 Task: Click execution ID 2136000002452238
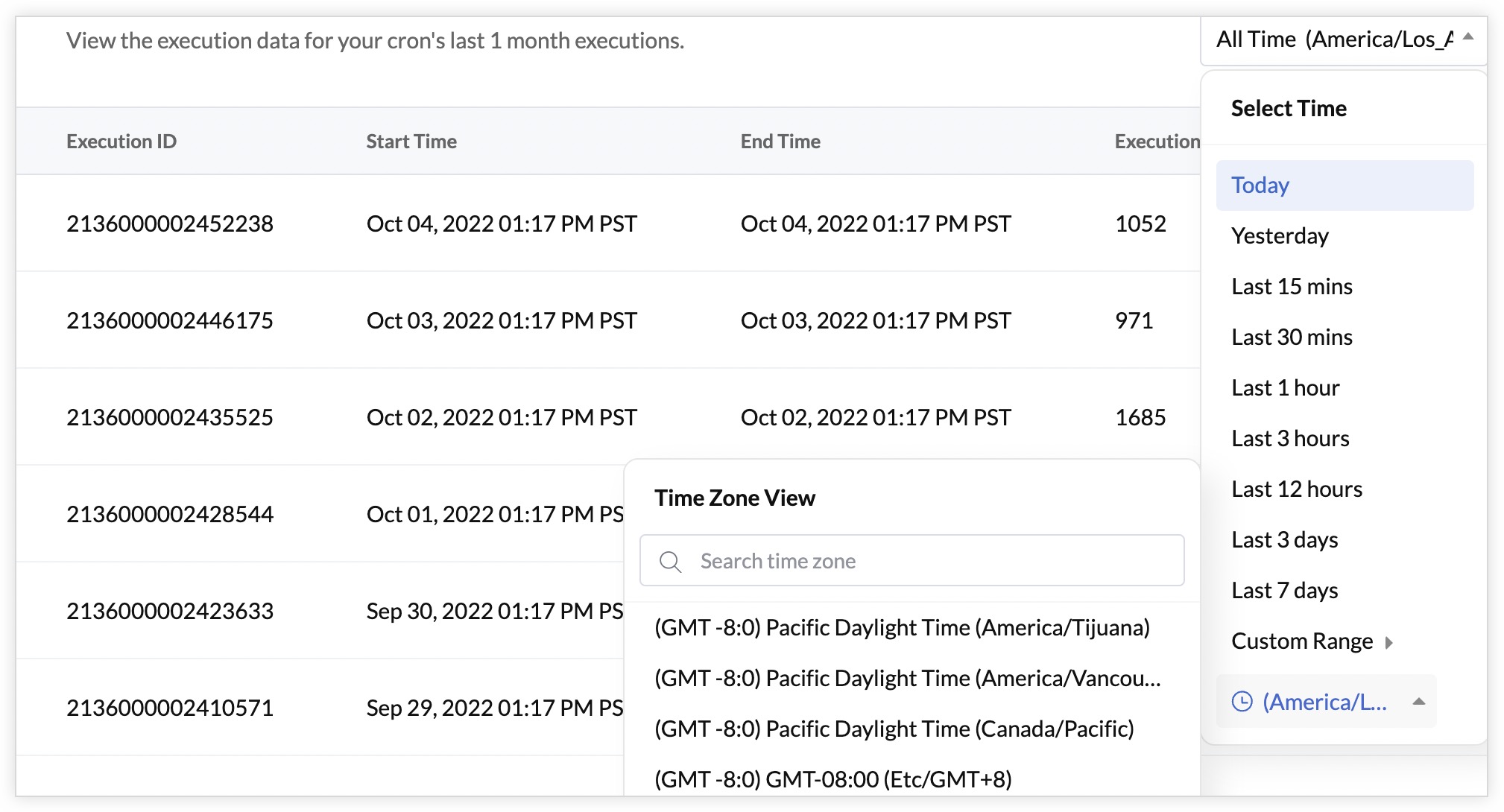170,223
